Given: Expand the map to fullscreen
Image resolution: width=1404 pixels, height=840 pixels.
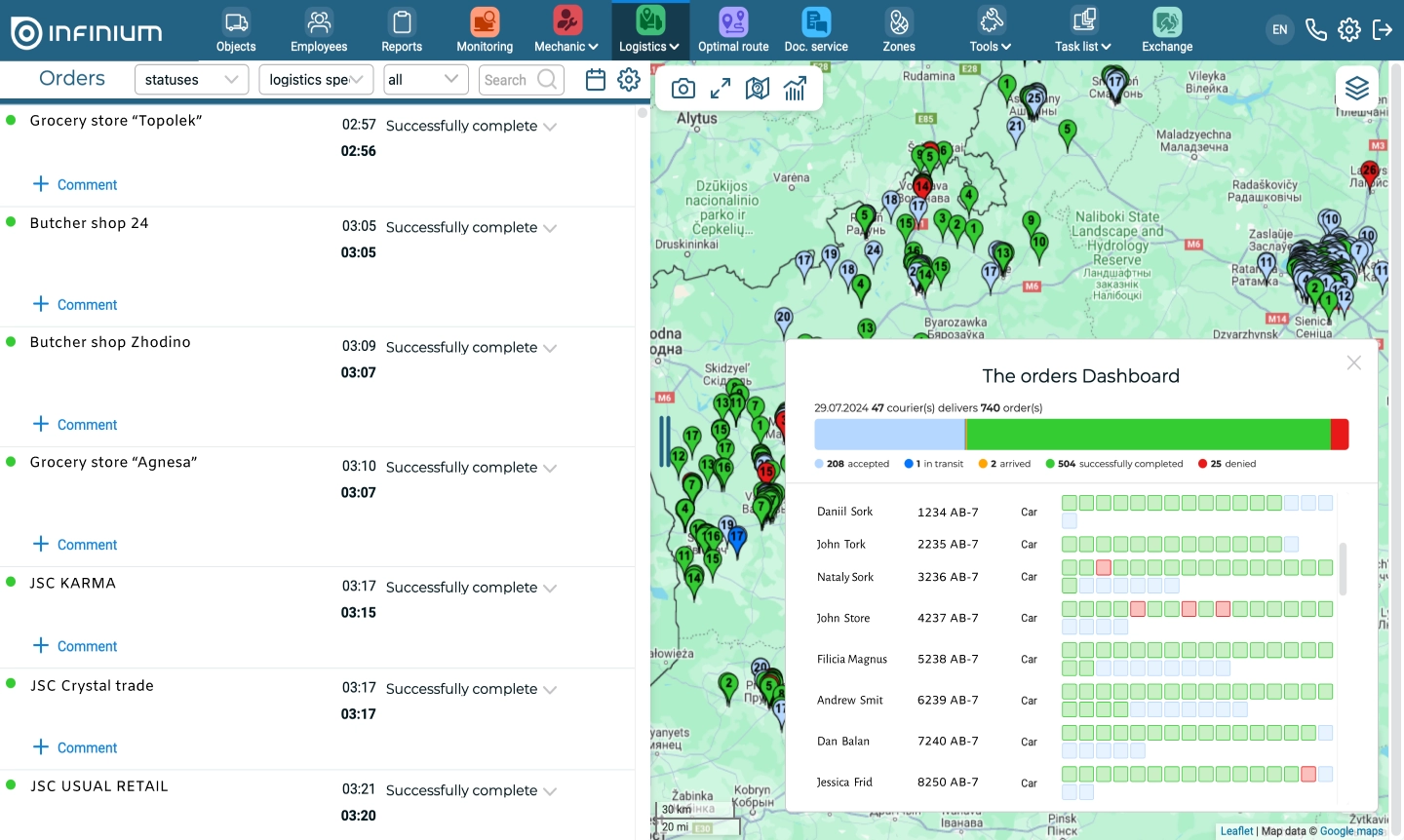Looking at the screenshot, I should 721,90.
